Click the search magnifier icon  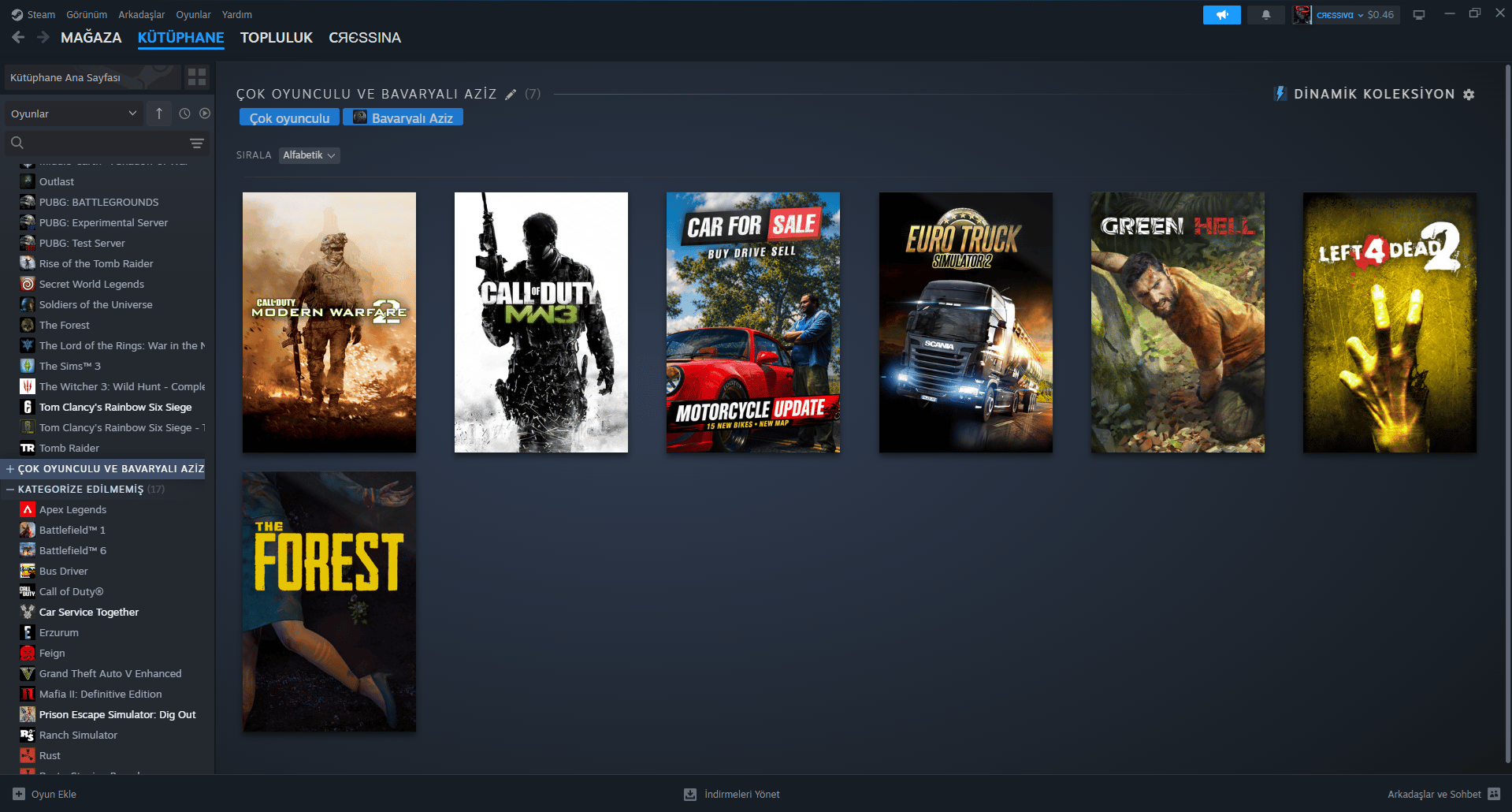17,143
